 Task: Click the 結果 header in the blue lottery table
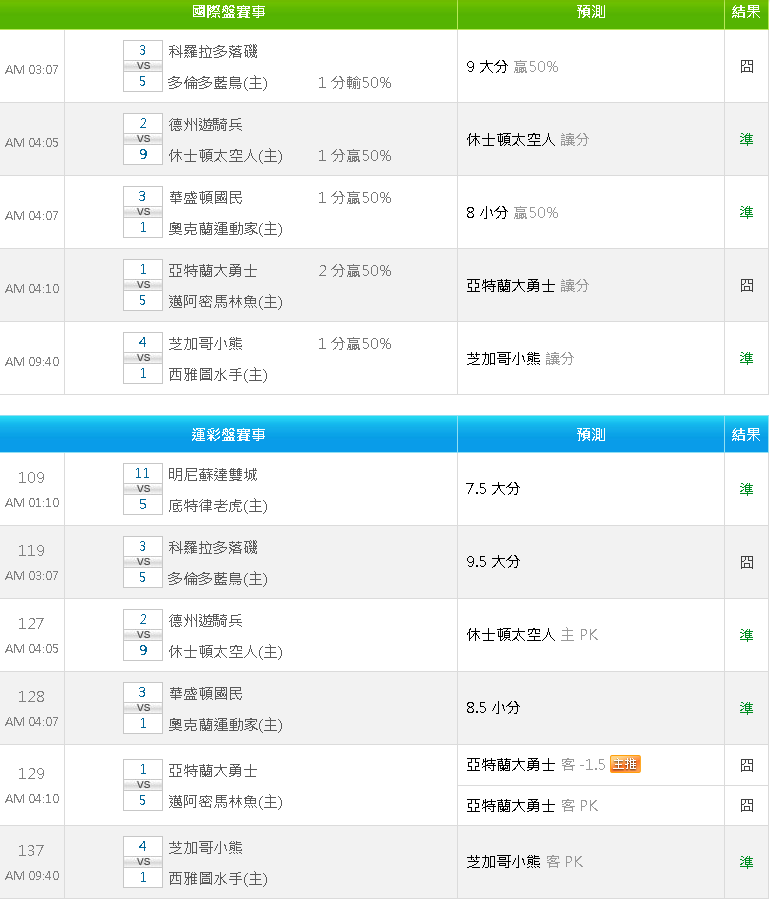point(746,435)
